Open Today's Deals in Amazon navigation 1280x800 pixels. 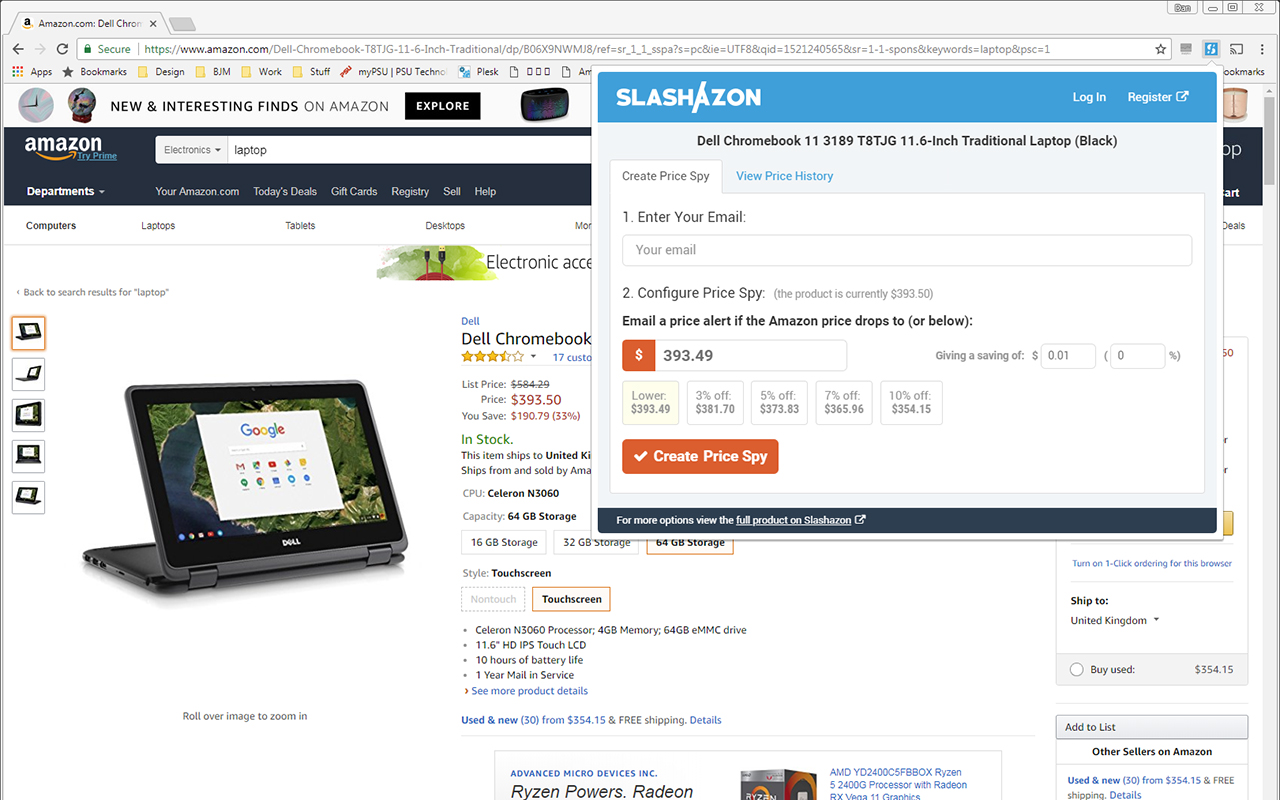pyautogui.click(x=285, y=192)
